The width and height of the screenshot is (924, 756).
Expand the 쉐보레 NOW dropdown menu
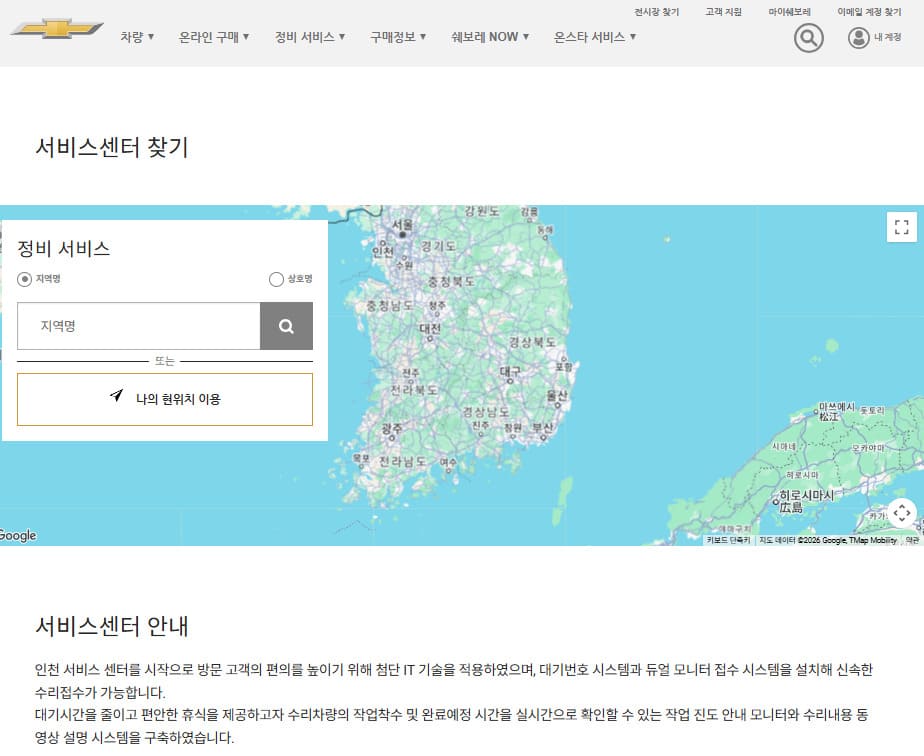490,37
